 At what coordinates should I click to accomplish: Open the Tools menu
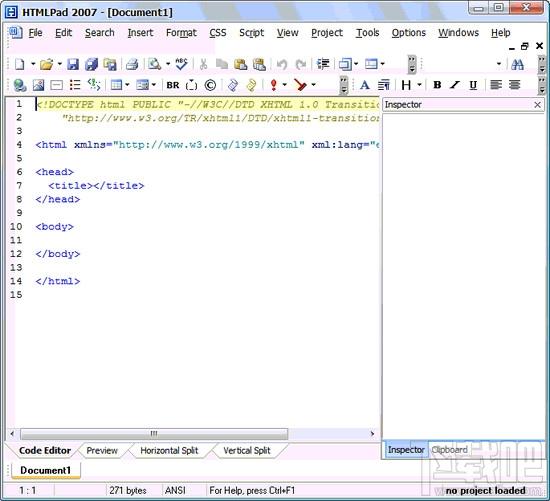(x=368, y=33)
